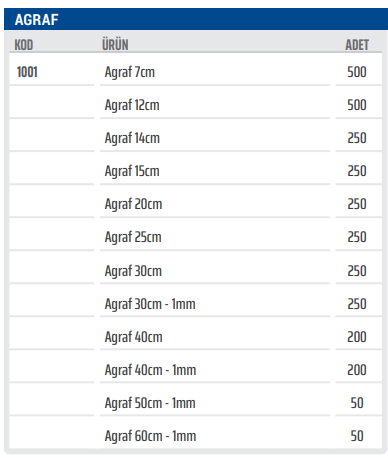Click quantity 50 for Agraf 60cm - 1mm
The height and width of the screenshot is (458, 388).
[357, 436]
